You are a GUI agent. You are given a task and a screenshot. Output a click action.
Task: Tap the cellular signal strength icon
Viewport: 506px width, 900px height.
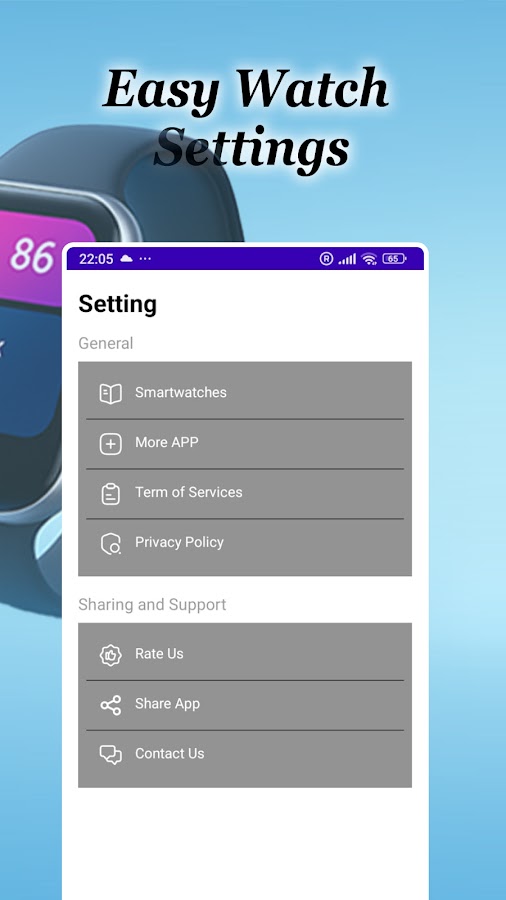(x=347, y=259)
